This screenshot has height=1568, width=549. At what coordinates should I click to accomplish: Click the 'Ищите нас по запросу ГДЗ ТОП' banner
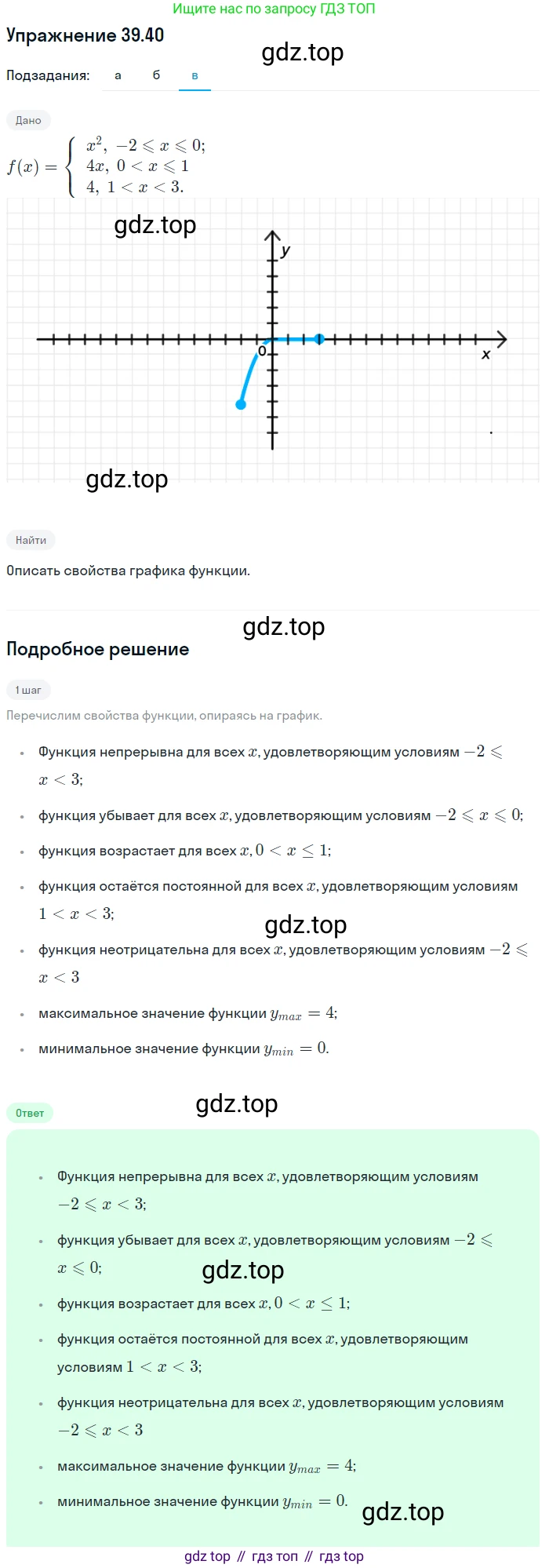[274, 9]
